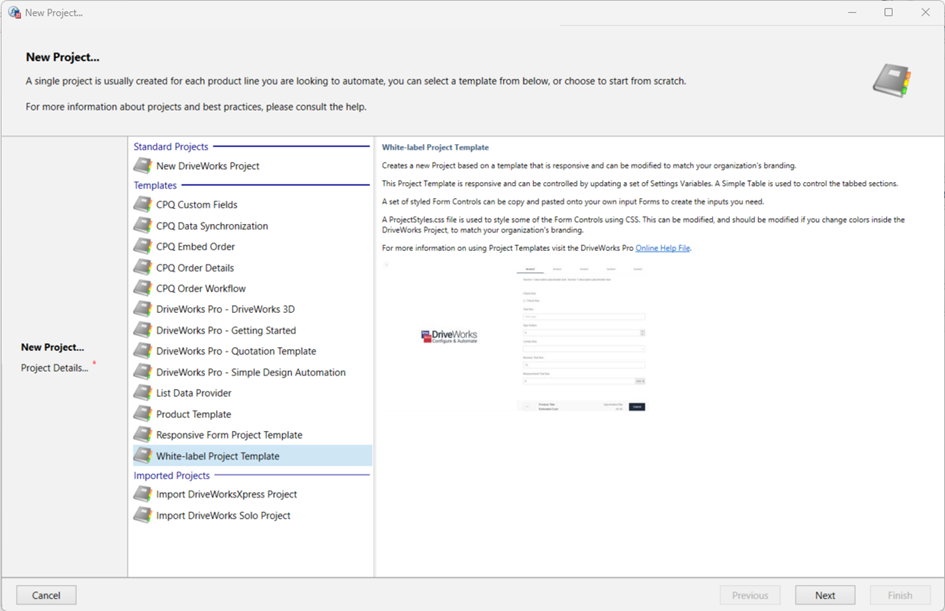Image resolution: width=945 pixels, height=611 pixels.
Task: Click the CPQ Order Workflow book icon
Action: pyautogui.click(x=143, y=289)
